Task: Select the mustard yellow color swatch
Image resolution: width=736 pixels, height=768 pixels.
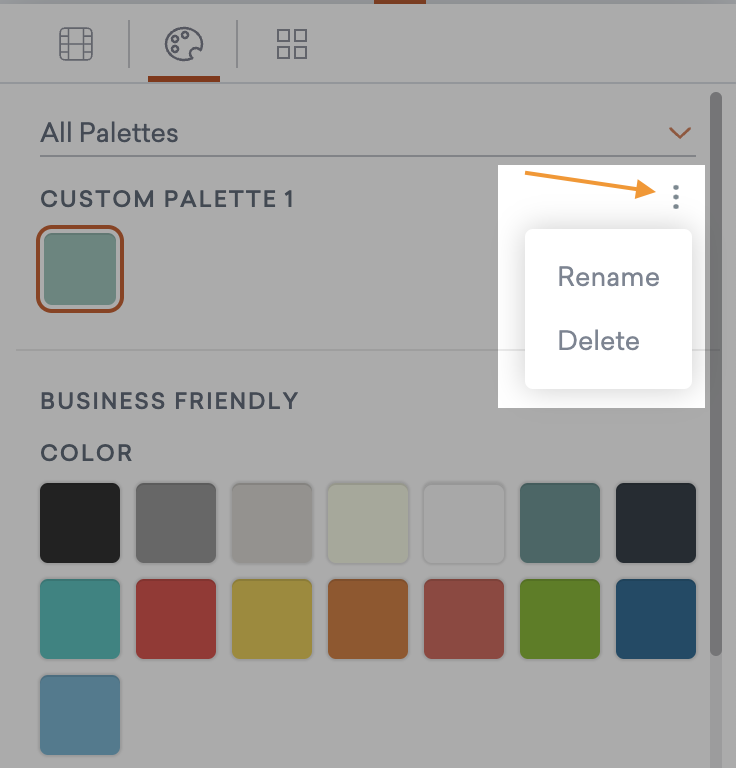Action: pos(272,619)
